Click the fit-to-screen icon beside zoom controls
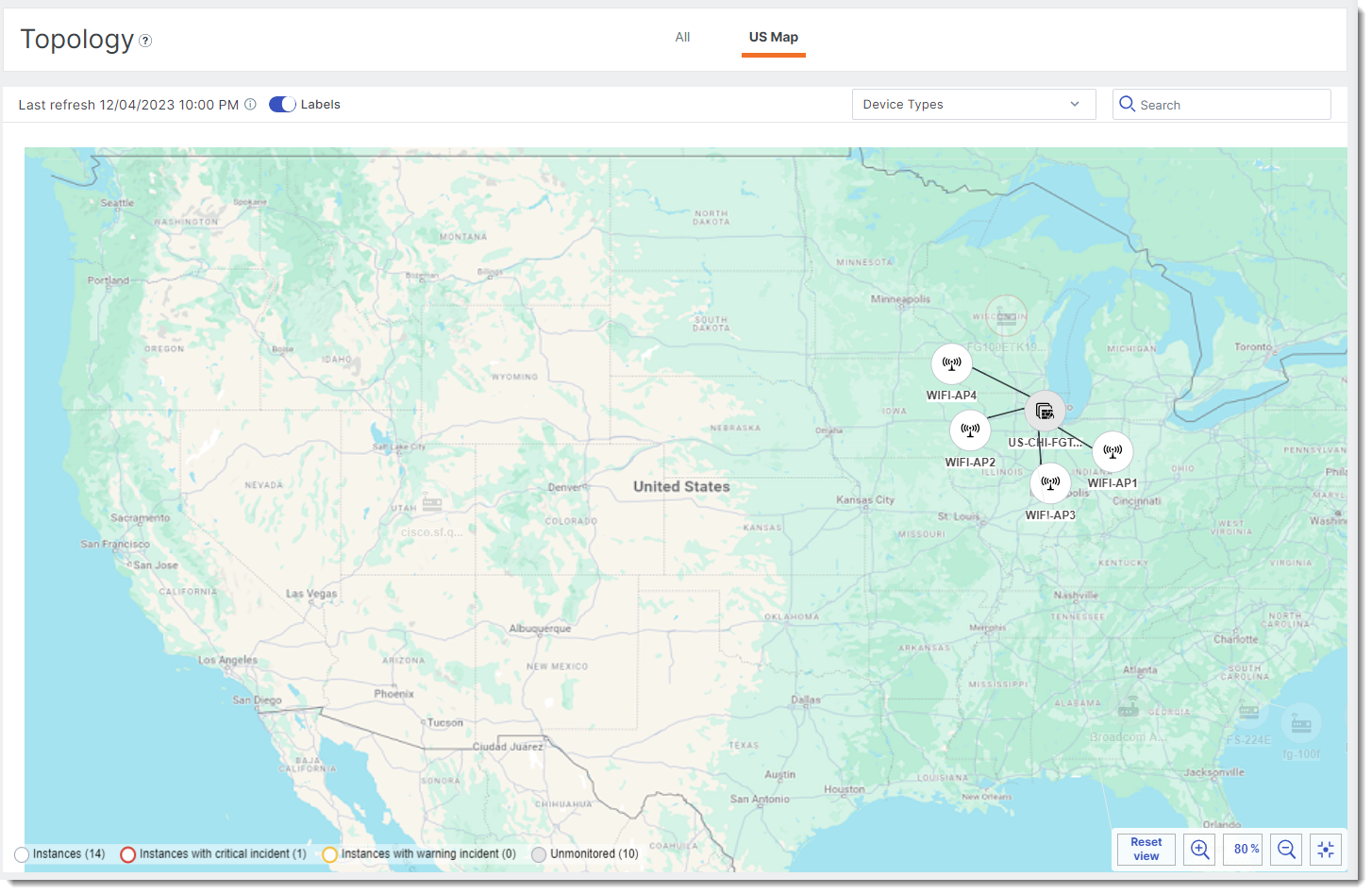 [x=1326, y=849]
